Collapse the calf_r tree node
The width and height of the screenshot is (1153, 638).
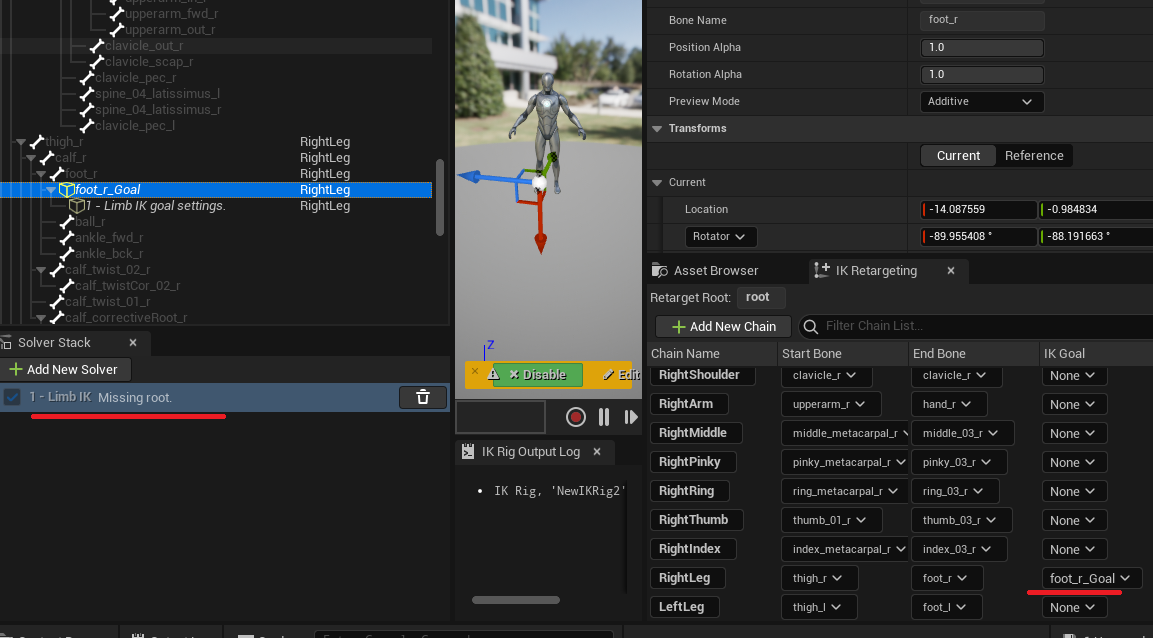(31, 158)
